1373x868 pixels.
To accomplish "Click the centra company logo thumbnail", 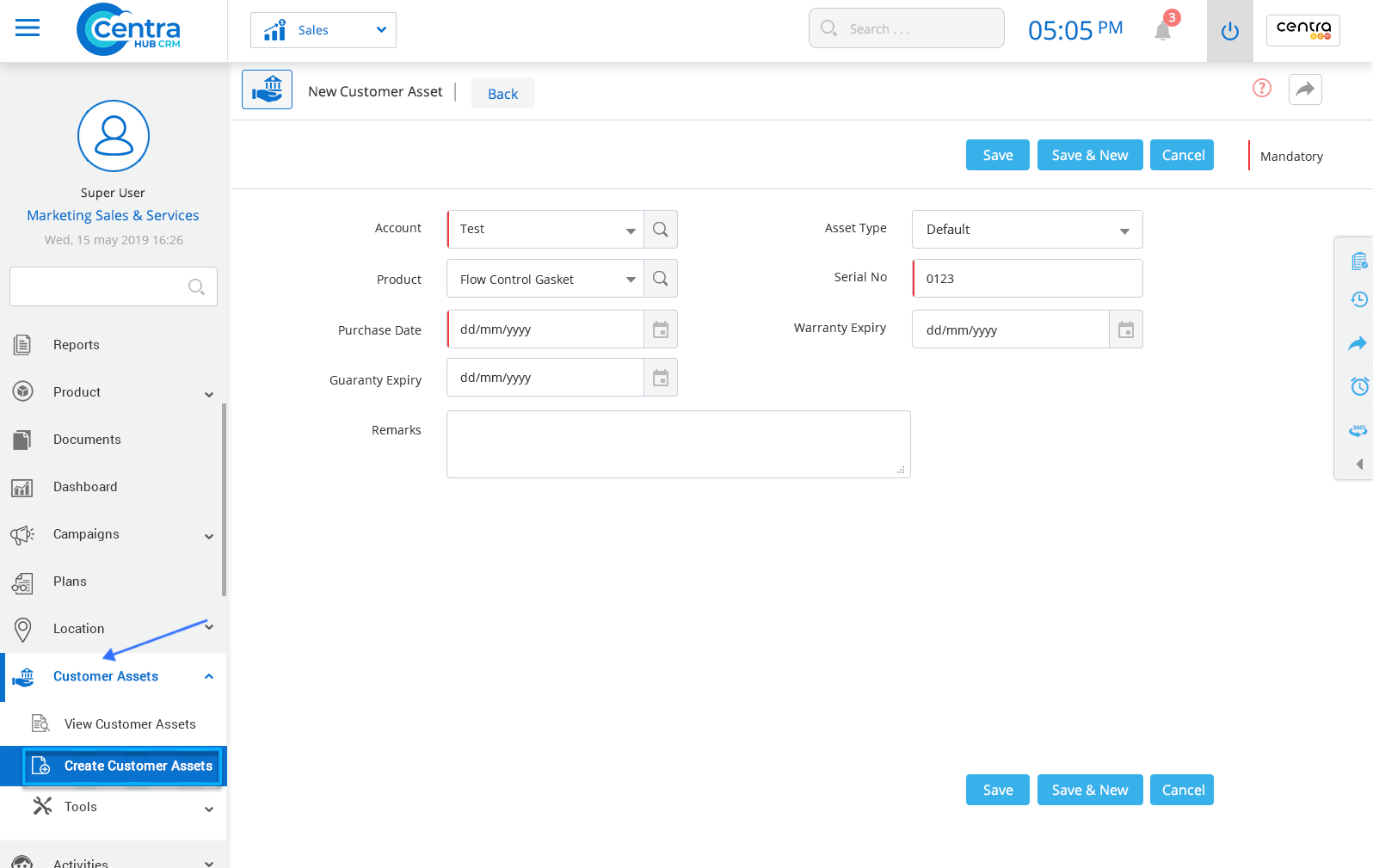I will pyautogui.click(x=1303, y=30).
